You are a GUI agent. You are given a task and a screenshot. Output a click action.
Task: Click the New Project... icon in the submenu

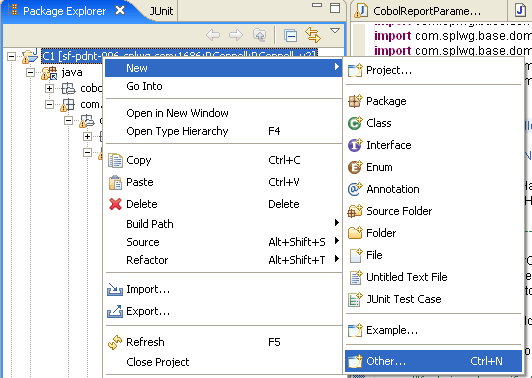click(x=355, y=70)
